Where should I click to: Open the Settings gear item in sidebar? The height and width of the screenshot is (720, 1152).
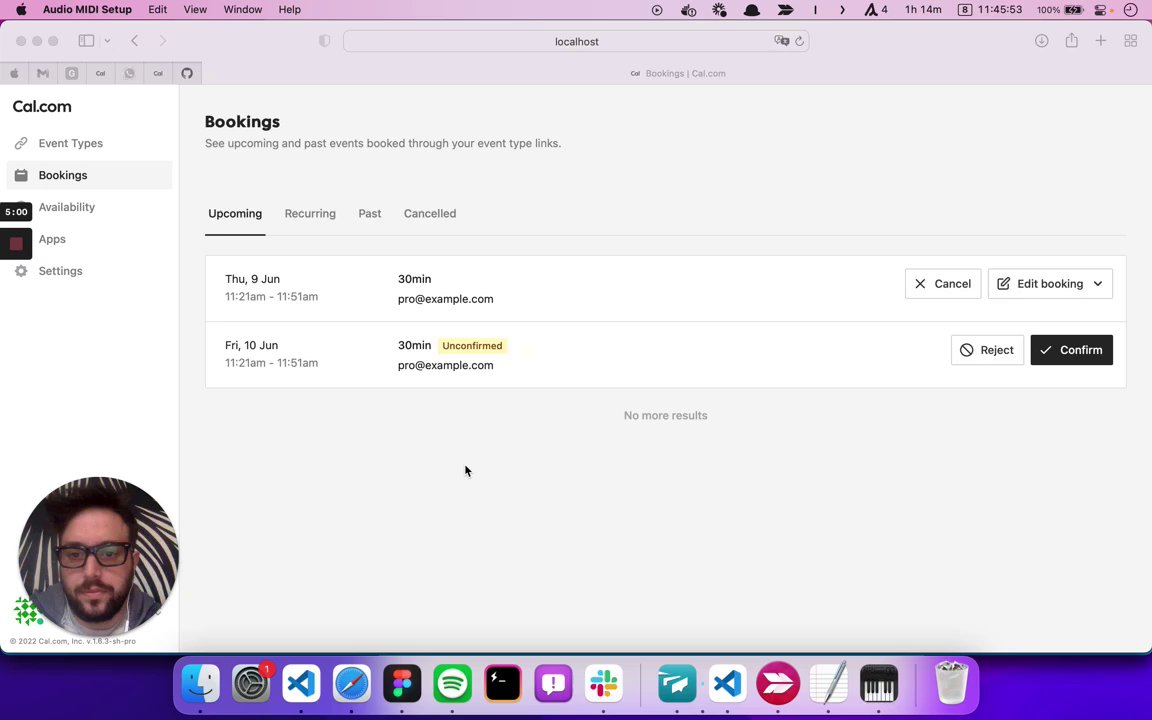point(60,271)
